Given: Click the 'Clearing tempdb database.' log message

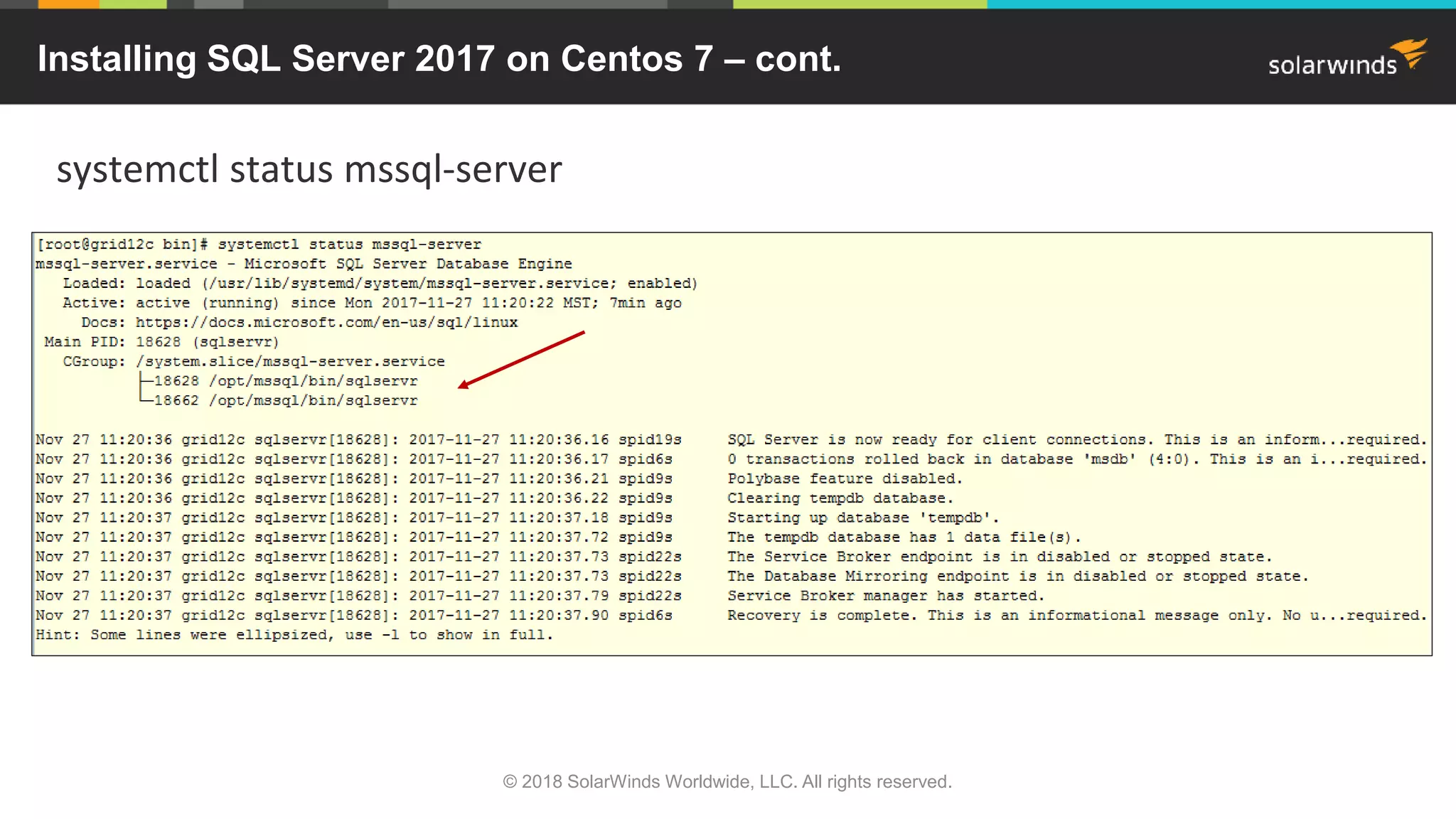Looking at the screenshot, I should tap(840, 498).
